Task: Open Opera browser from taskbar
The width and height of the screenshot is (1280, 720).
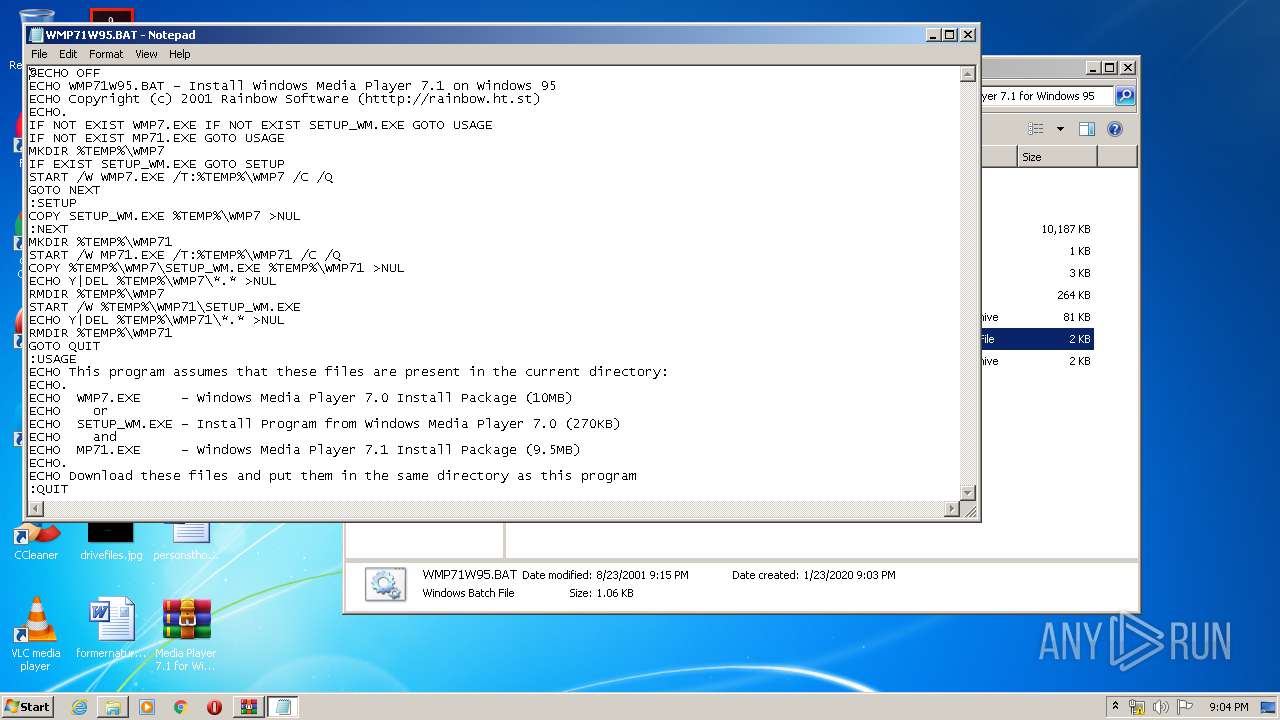Action: pos(214,707)
